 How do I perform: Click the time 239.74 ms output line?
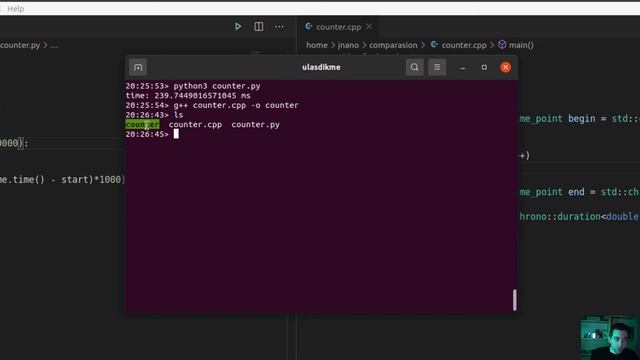pyautogui.click(x=188, y=96)
